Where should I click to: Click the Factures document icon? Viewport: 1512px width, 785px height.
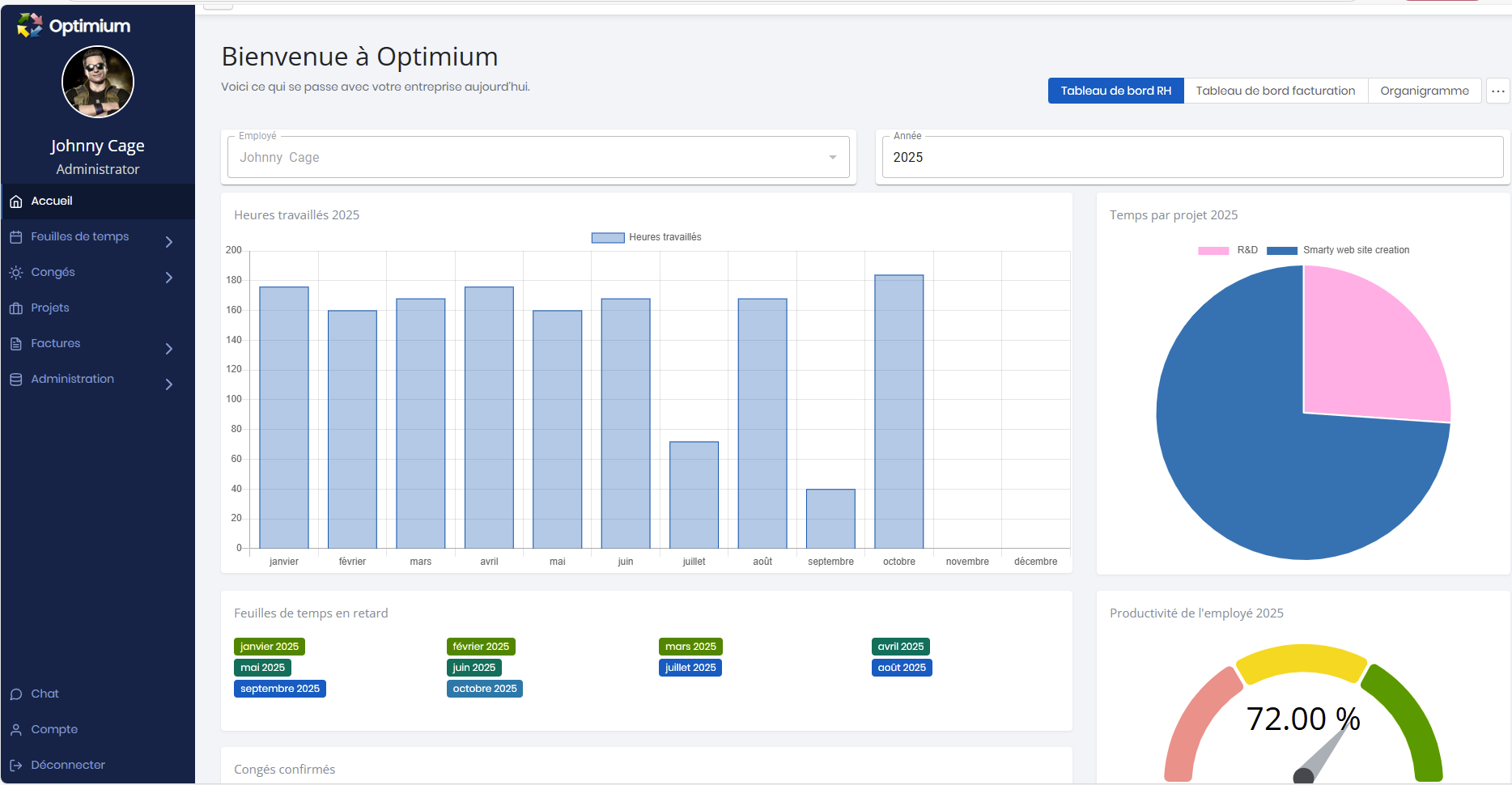(x=16, y=344)
